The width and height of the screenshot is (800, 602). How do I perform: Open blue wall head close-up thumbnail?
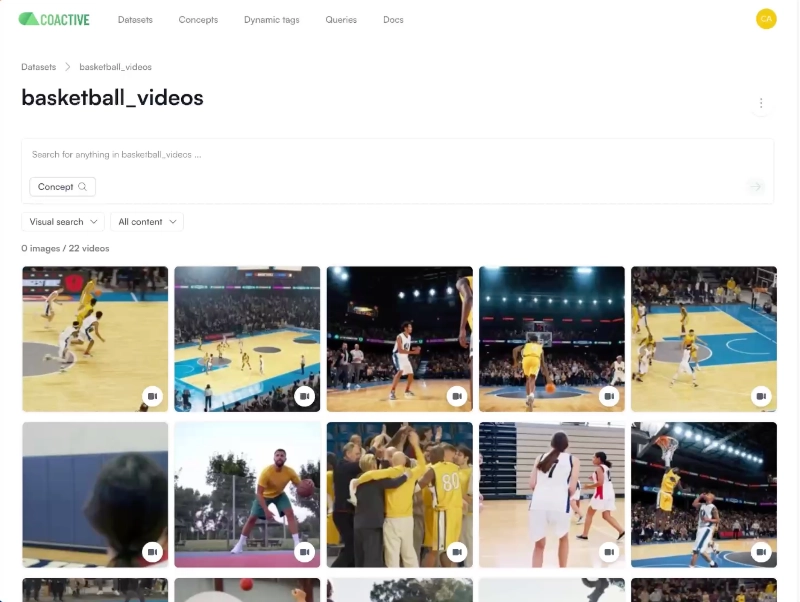(95, 495)
